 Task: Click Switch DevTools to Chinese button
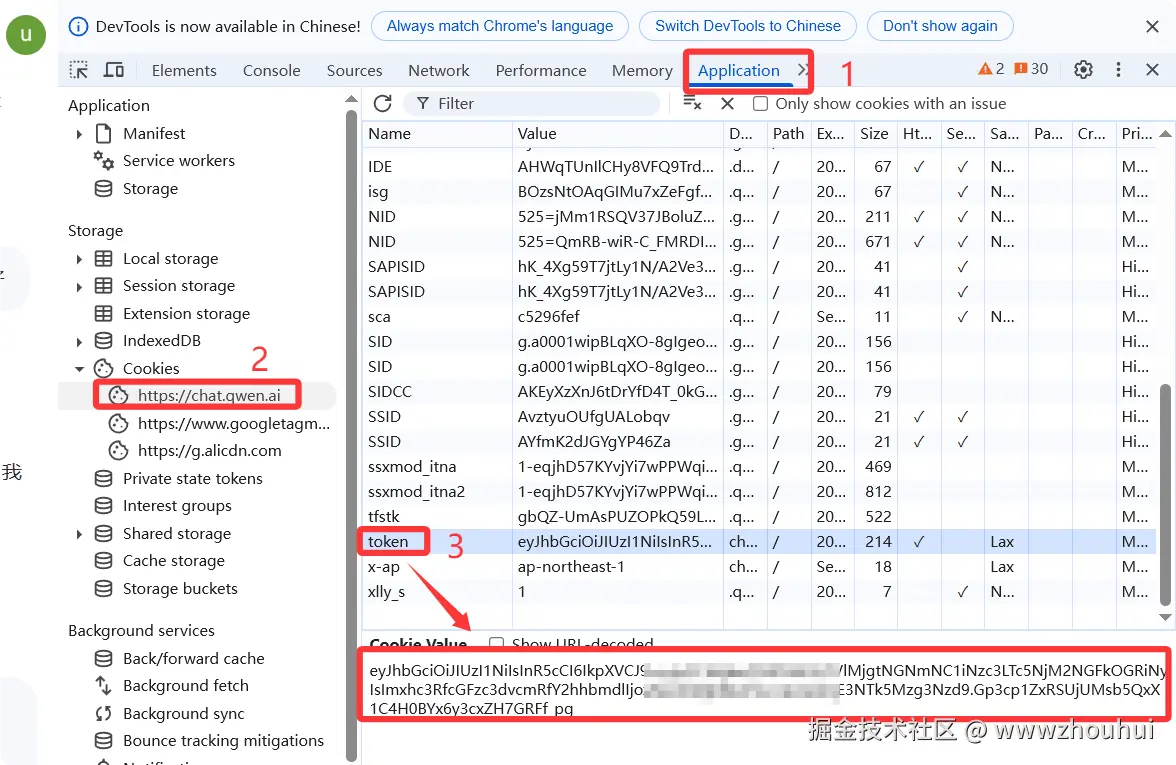coord(748,26)
